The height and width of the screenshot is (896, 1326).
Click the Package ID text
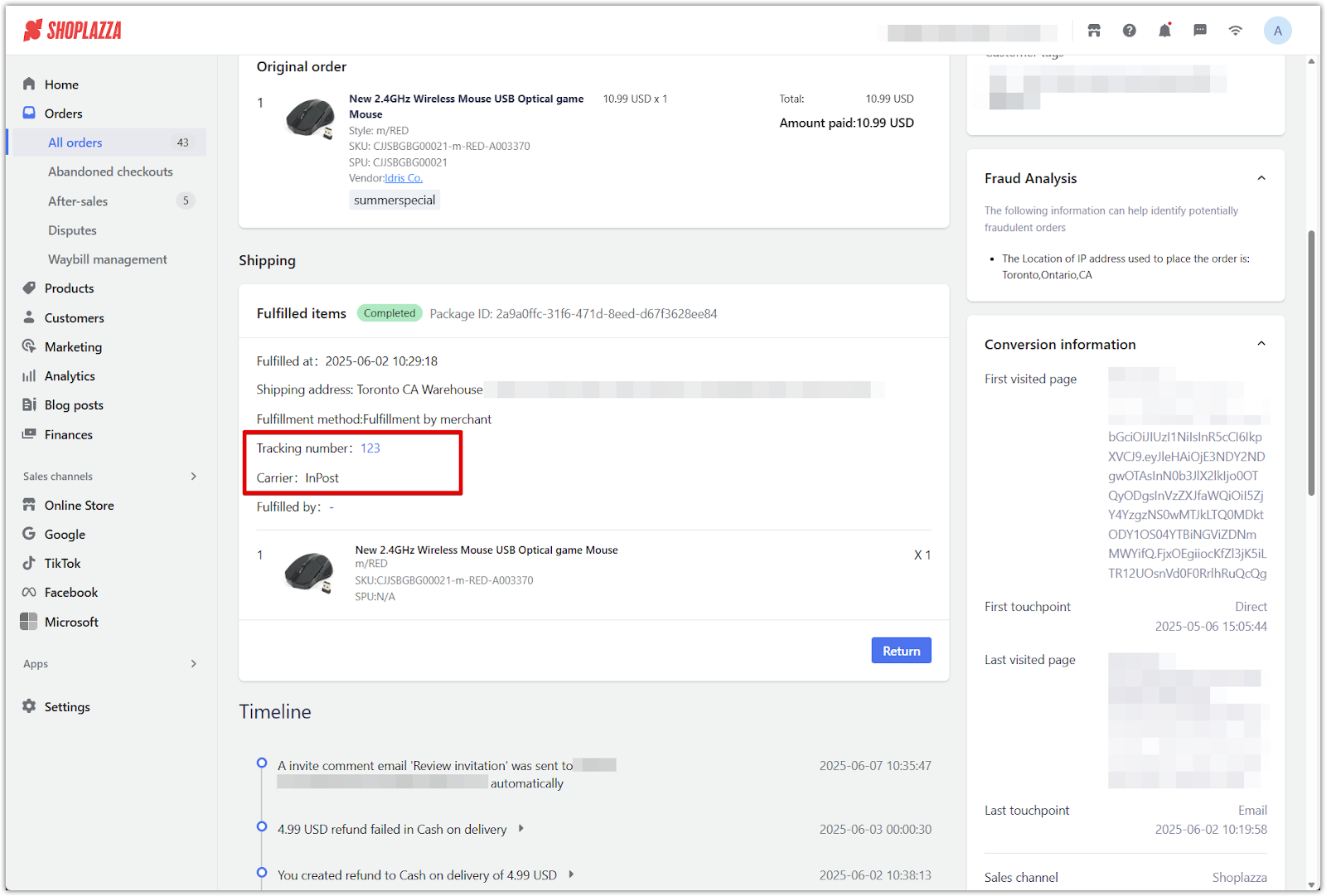573,314
